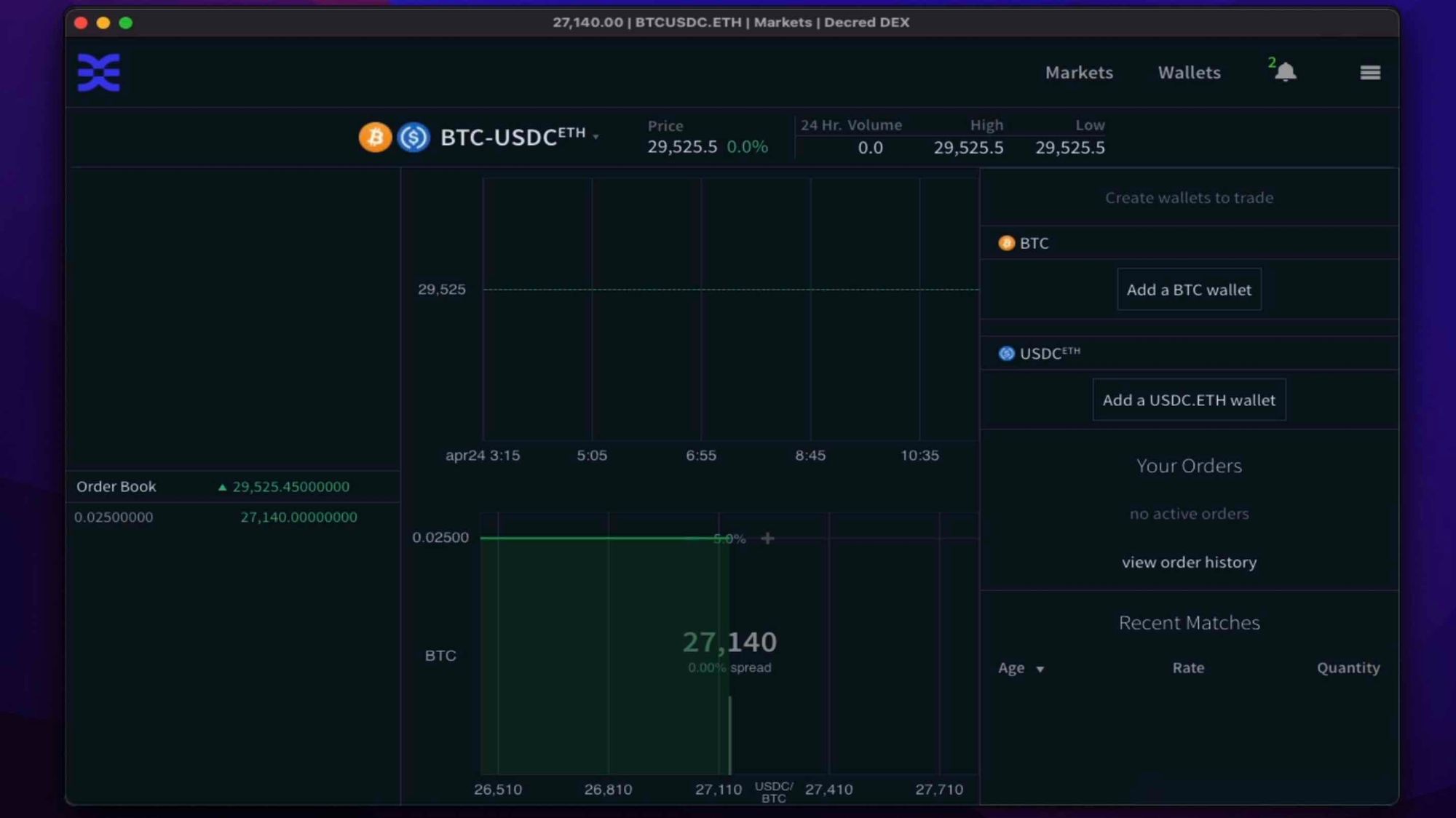
Task: Click the 29,525.45000000 order book price
Action: 290,487
